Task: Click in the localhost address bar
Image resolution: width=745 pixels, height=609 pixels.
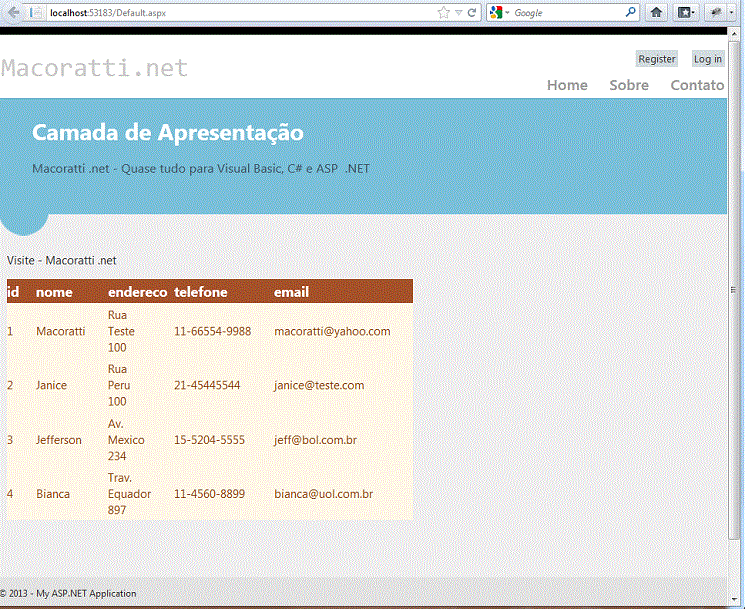Action: click(238, 13)
